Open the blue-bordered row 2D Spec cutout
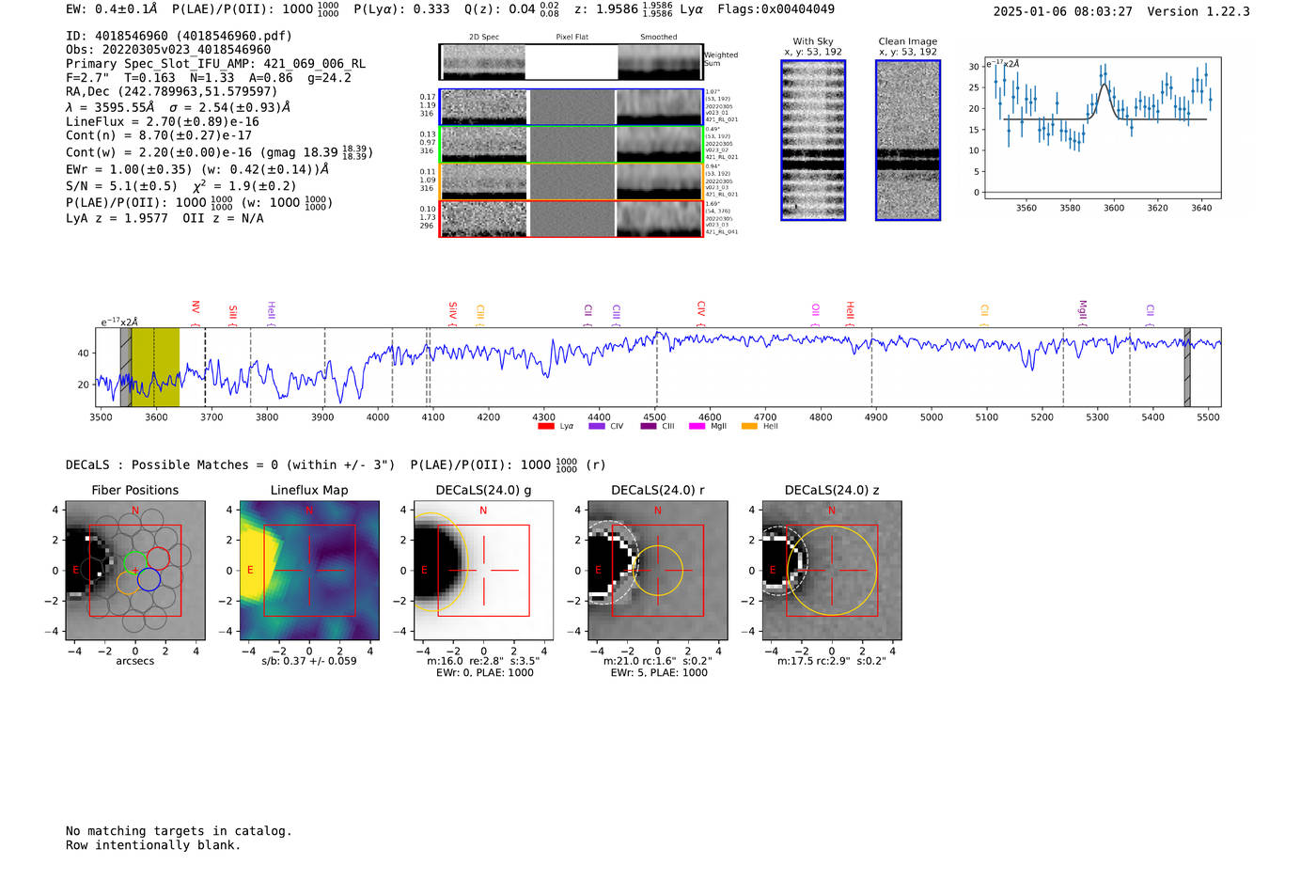The image size is (1316, 896). tap(483, 107)
